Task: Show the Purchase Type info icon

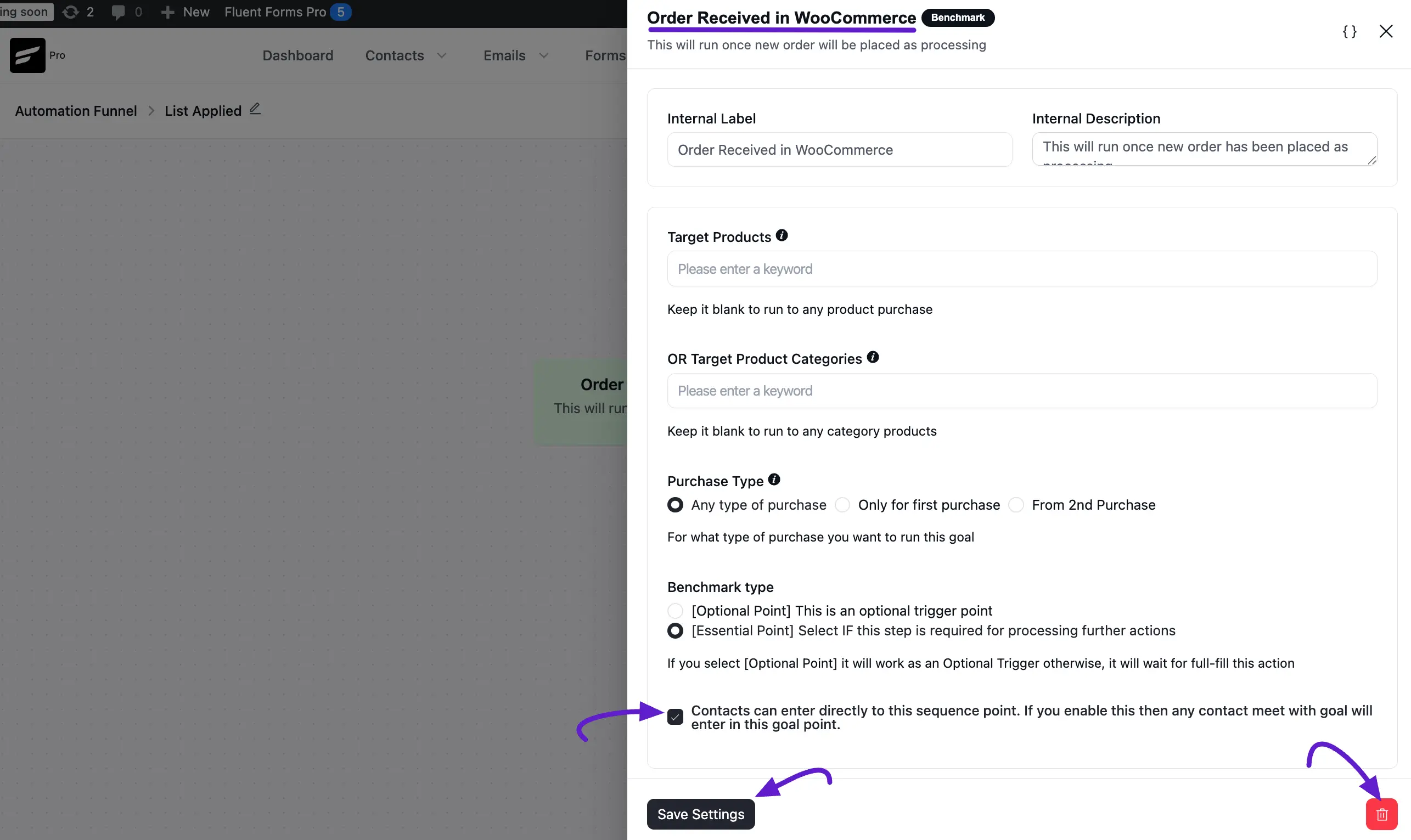Action: 774,480
